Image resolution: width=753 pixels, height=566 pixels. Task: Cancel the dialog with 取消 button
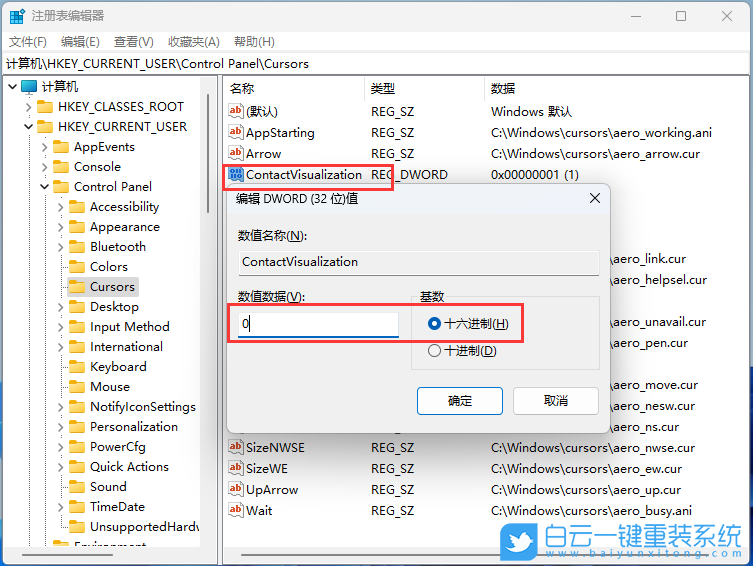(x=556, y=401)
